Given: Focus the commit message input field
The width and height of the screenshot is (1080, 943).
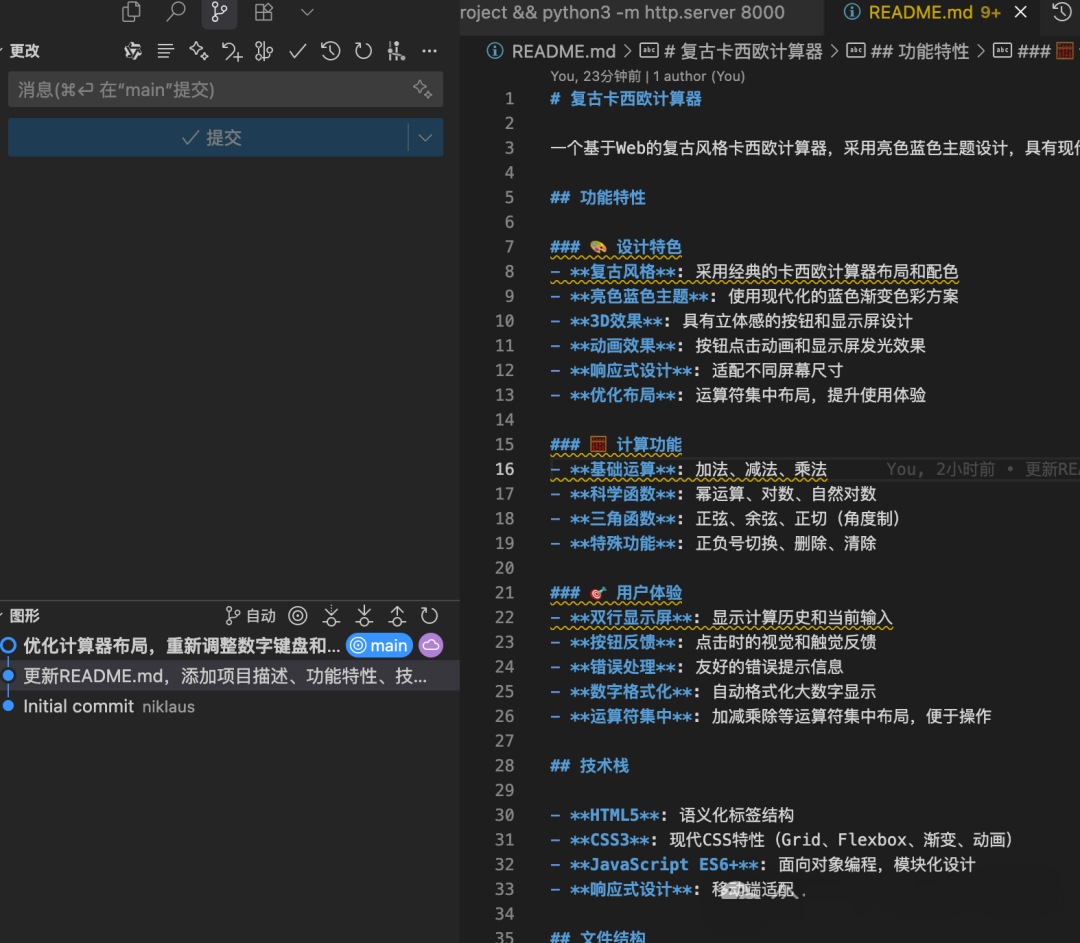Looking at the screenshot, I should [x=225, y=90].
